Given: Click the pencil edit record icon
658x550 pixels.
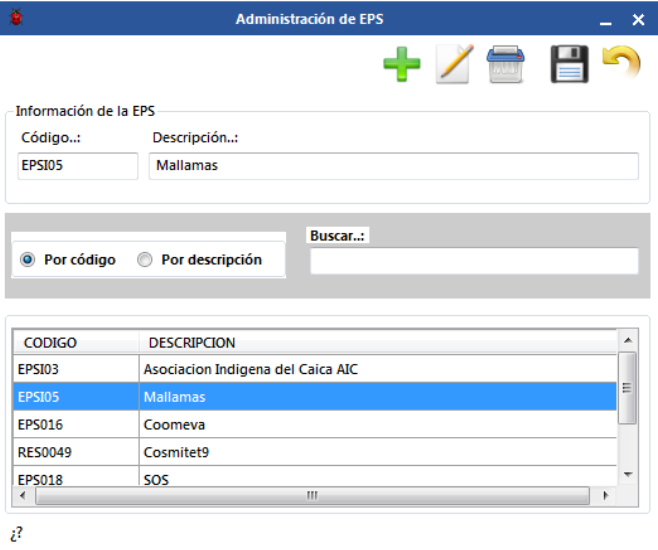Looking at the screenshot, I should (453, 66).
